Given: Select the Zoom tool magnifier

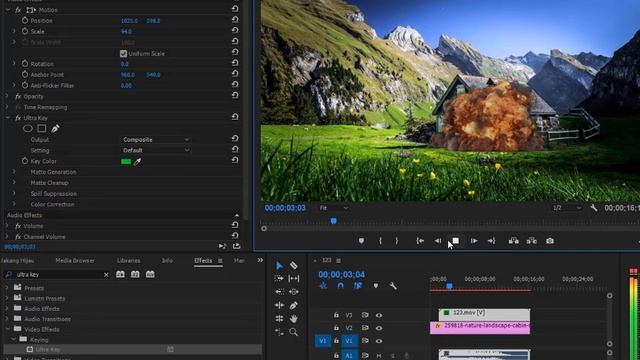Looking at the screenshot, I should [293, 332].
